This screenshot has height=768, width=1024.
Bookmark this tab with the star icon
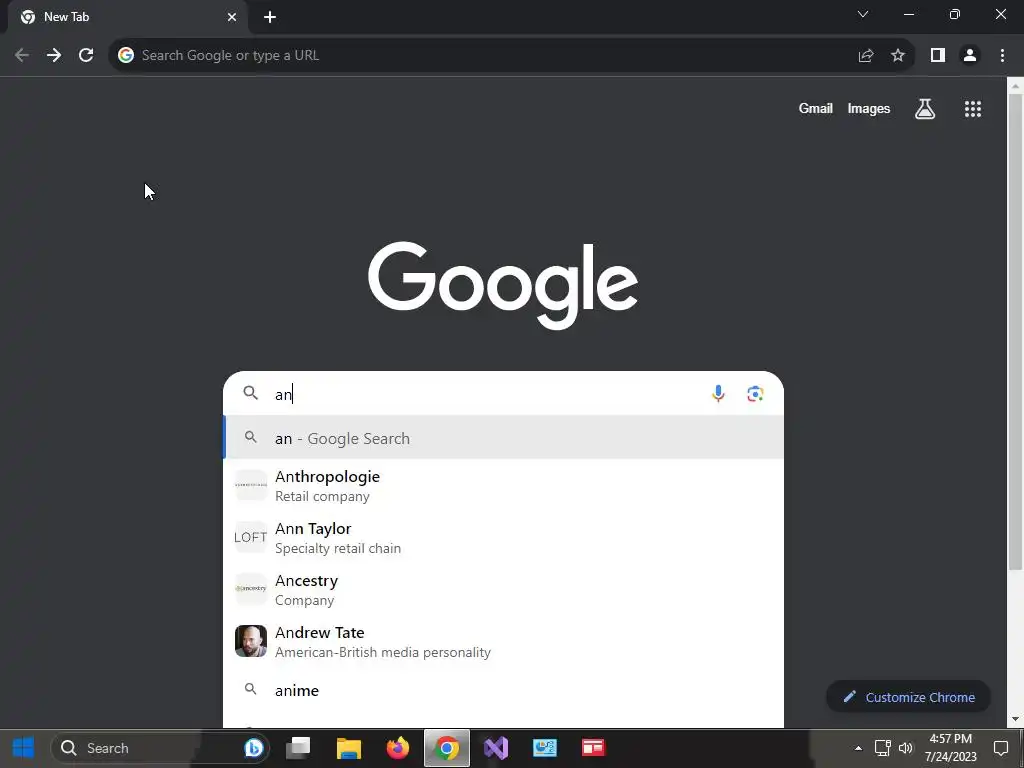898,56
